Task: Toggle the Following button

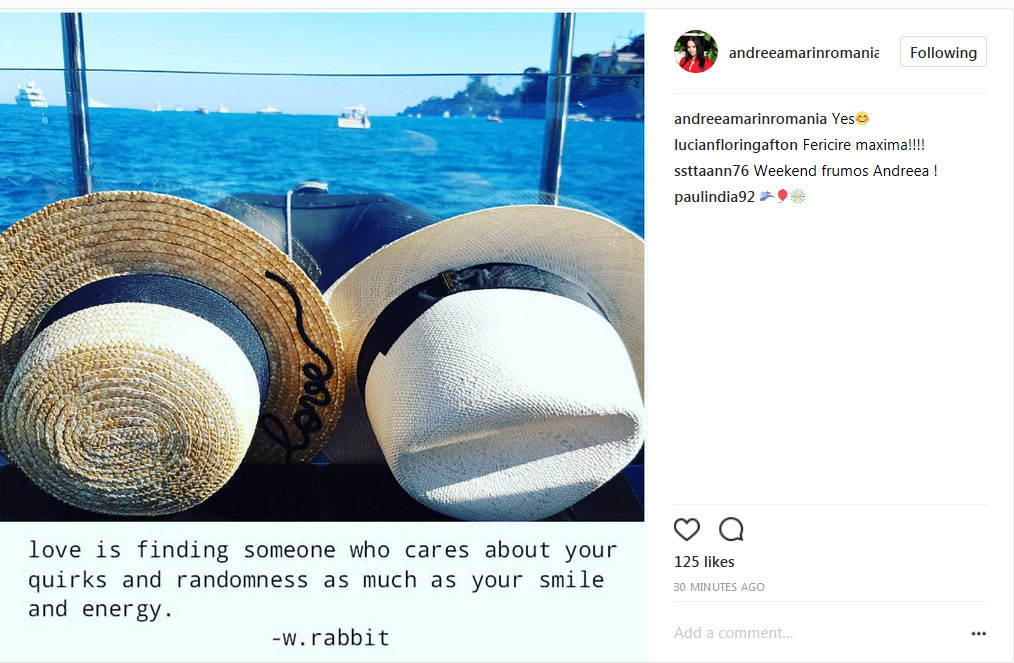Action: pyautogui.click(x=943, y=52)
